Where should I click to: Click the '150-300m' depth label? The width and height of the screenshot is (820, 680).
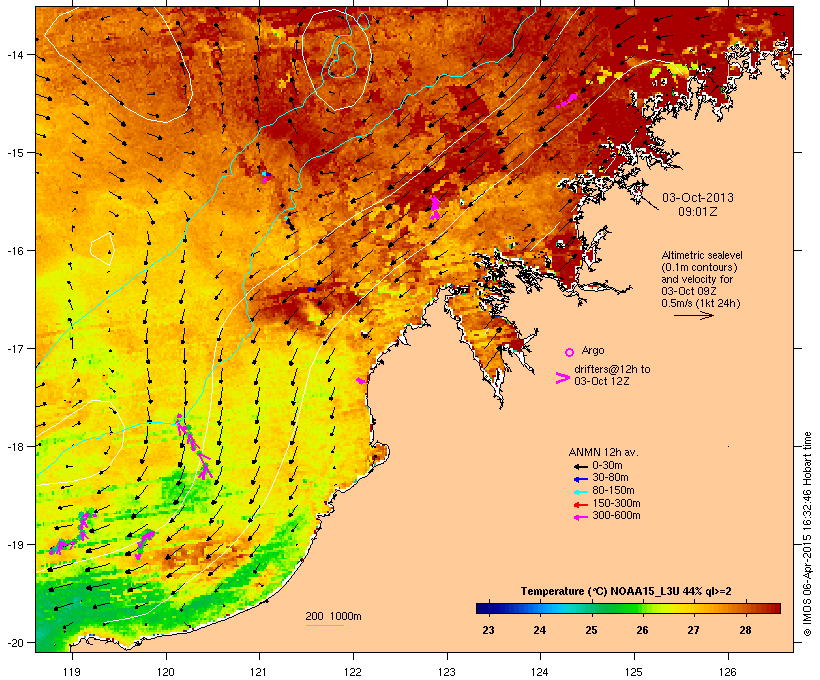pyautogui.click(x=616, y=503)
